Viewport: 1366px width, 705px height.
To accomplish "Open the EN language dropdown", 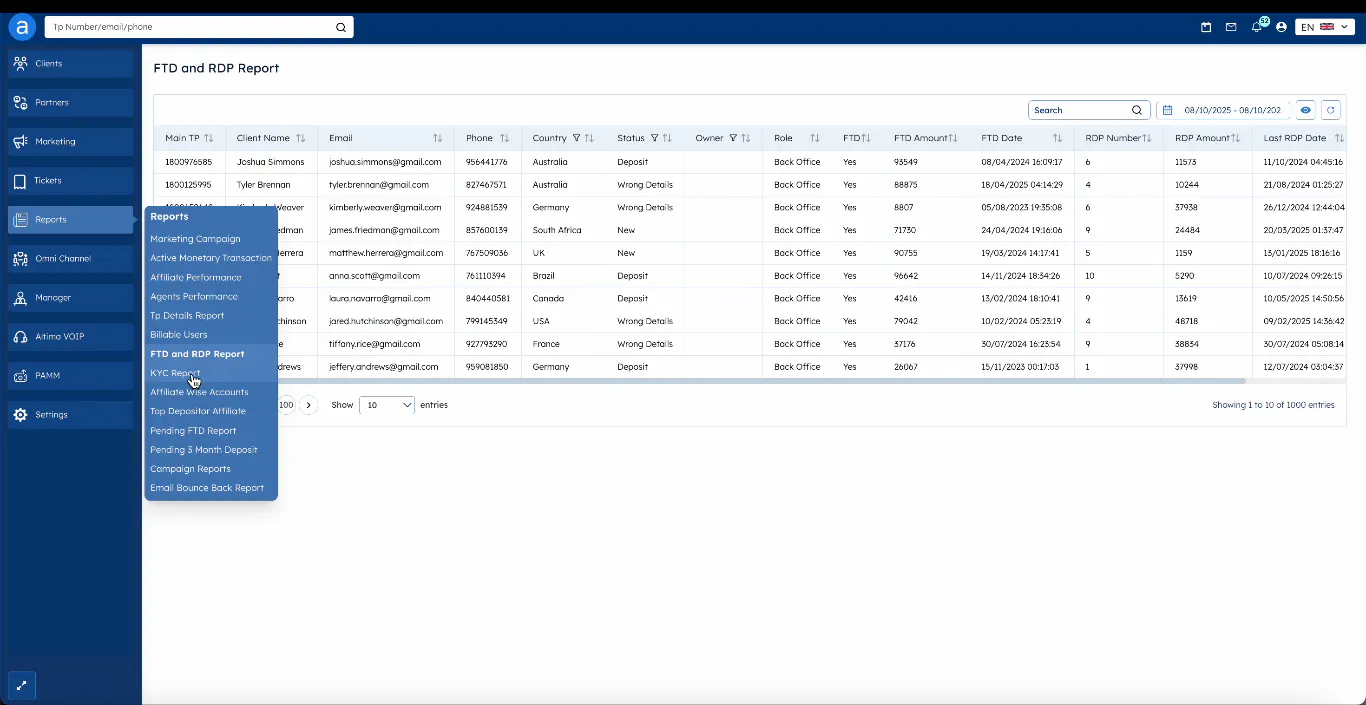I will click(x=1325, y=27).
